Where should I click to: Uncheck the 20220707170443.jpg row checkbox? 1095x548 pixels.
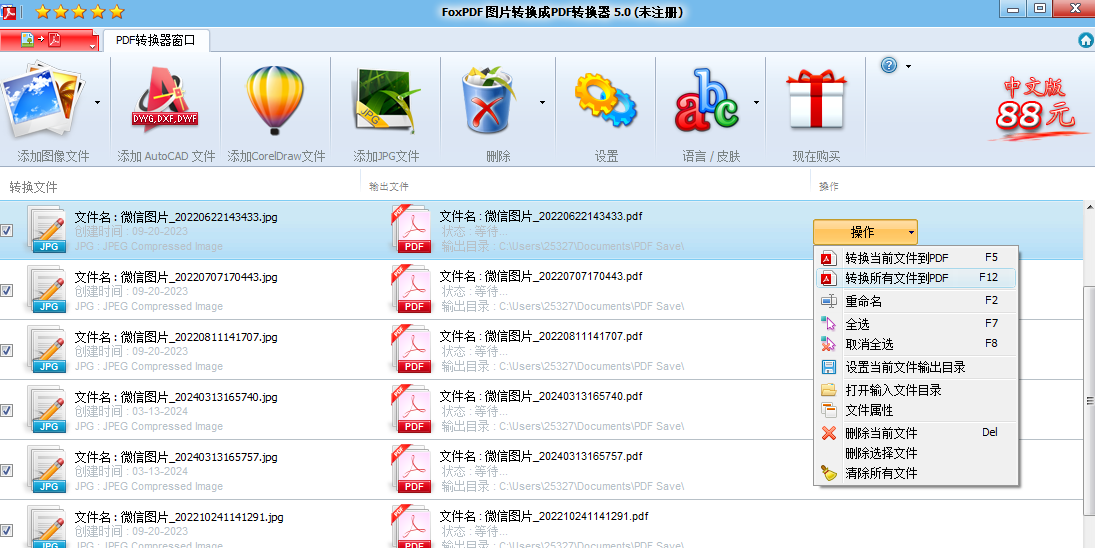(x=7, y=290)
